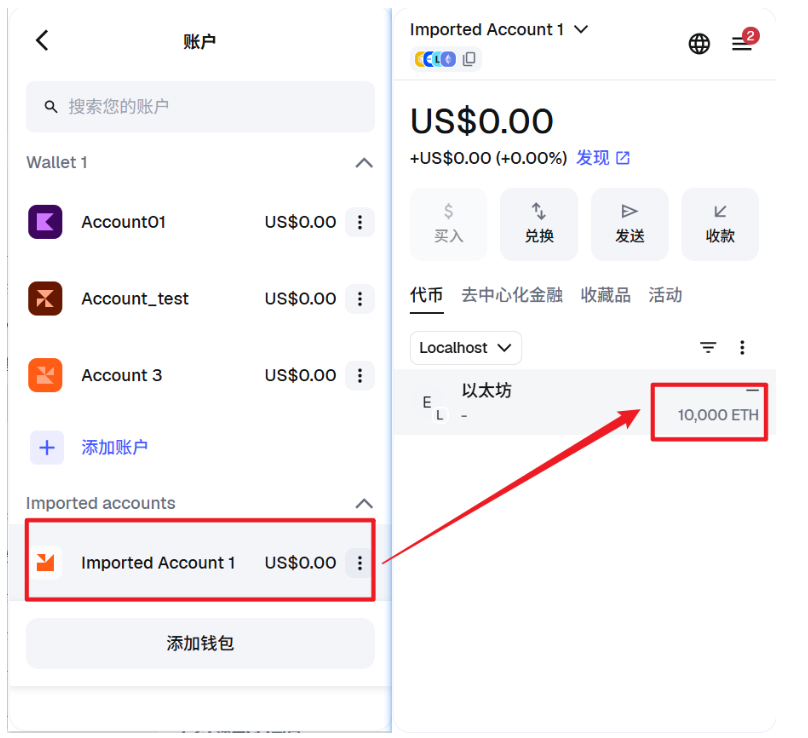Select the Account01 row
This screenshot has height=738, width=808.
click(x=200, y=222)
